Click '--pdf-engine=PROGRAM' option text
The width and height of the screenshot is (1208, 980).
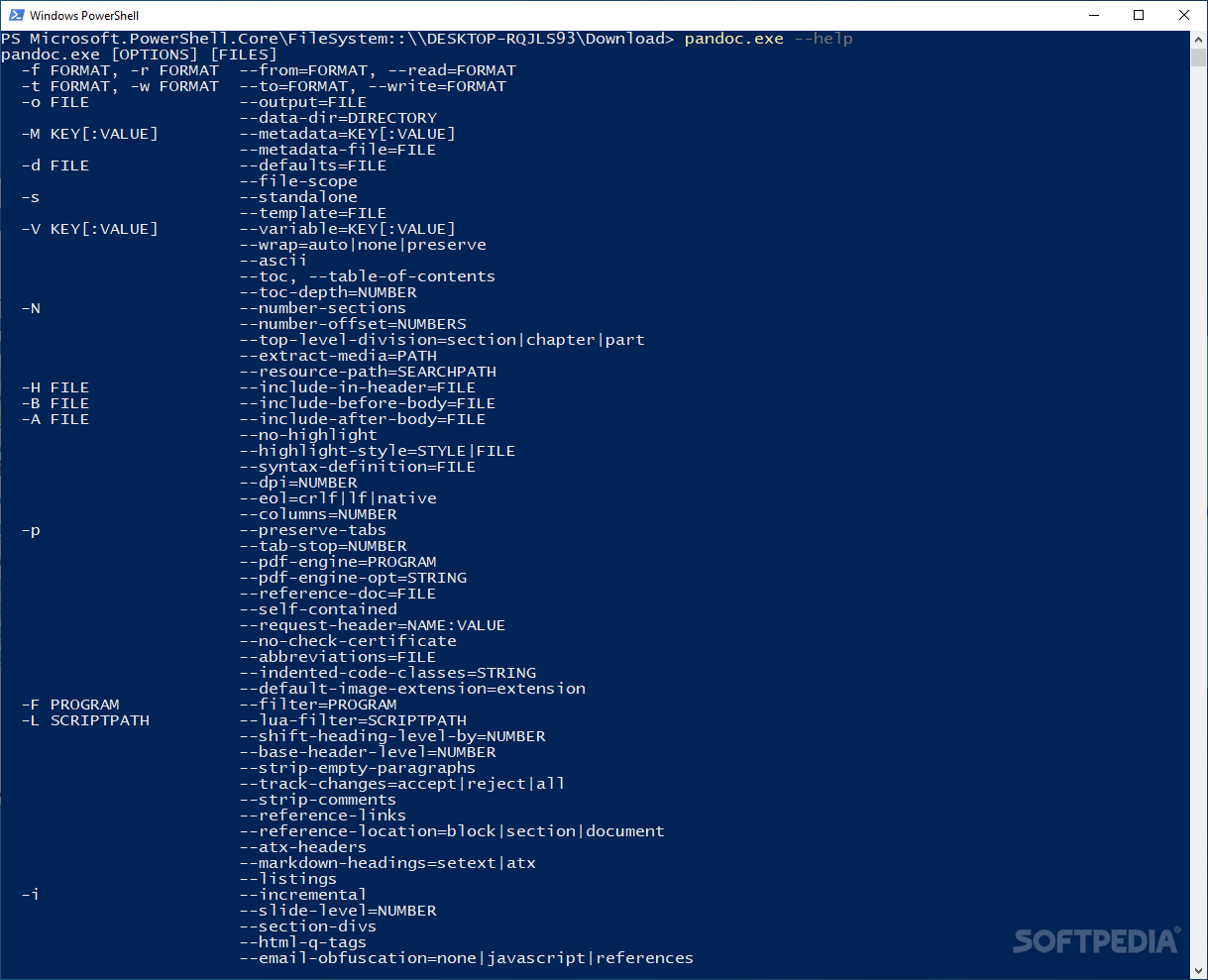[x=338, y=562]
